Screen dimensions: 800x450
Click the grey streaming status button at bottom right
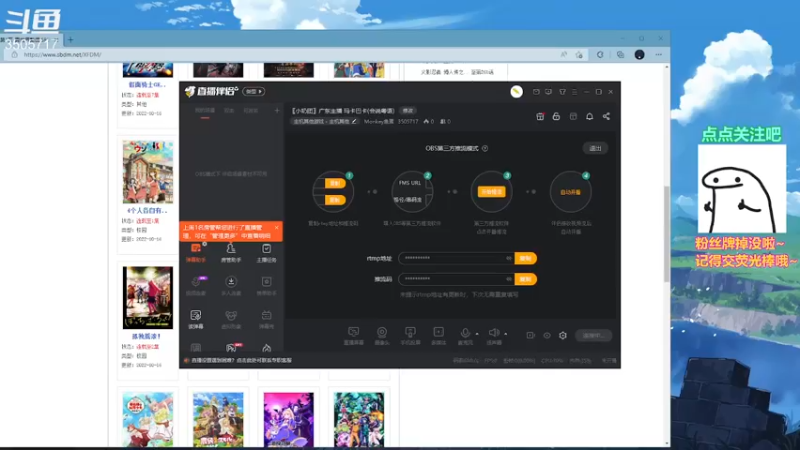point(593,335)
